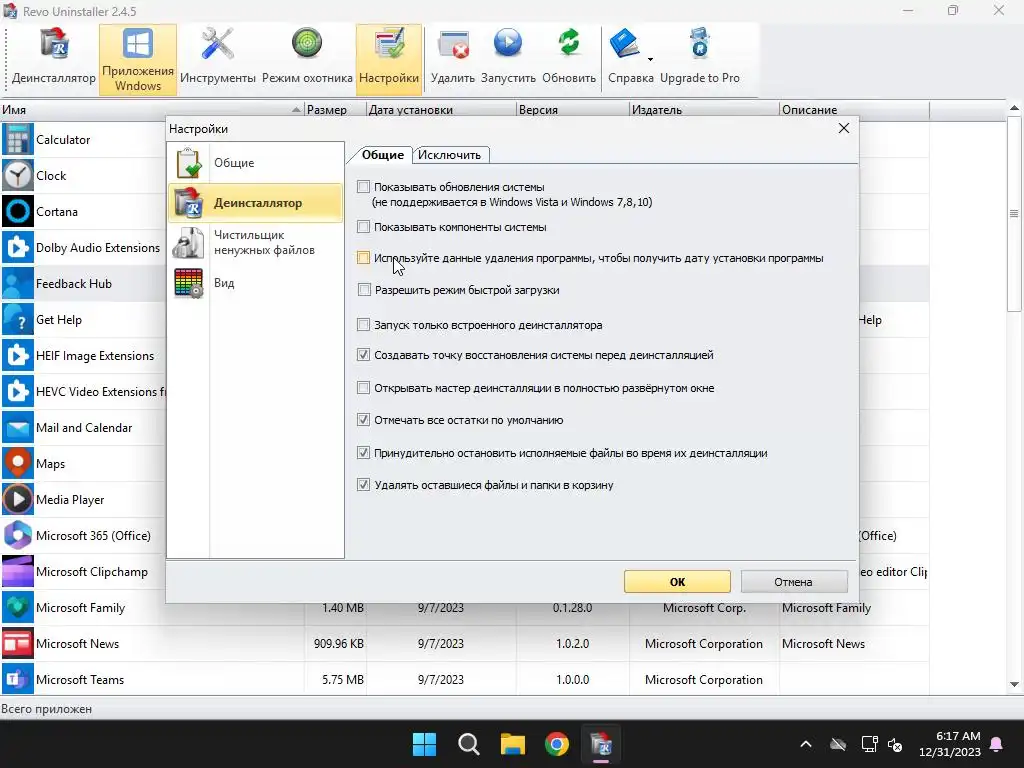Open taskbar Search
Screen dimensions: 1024x768
point(469,744)
